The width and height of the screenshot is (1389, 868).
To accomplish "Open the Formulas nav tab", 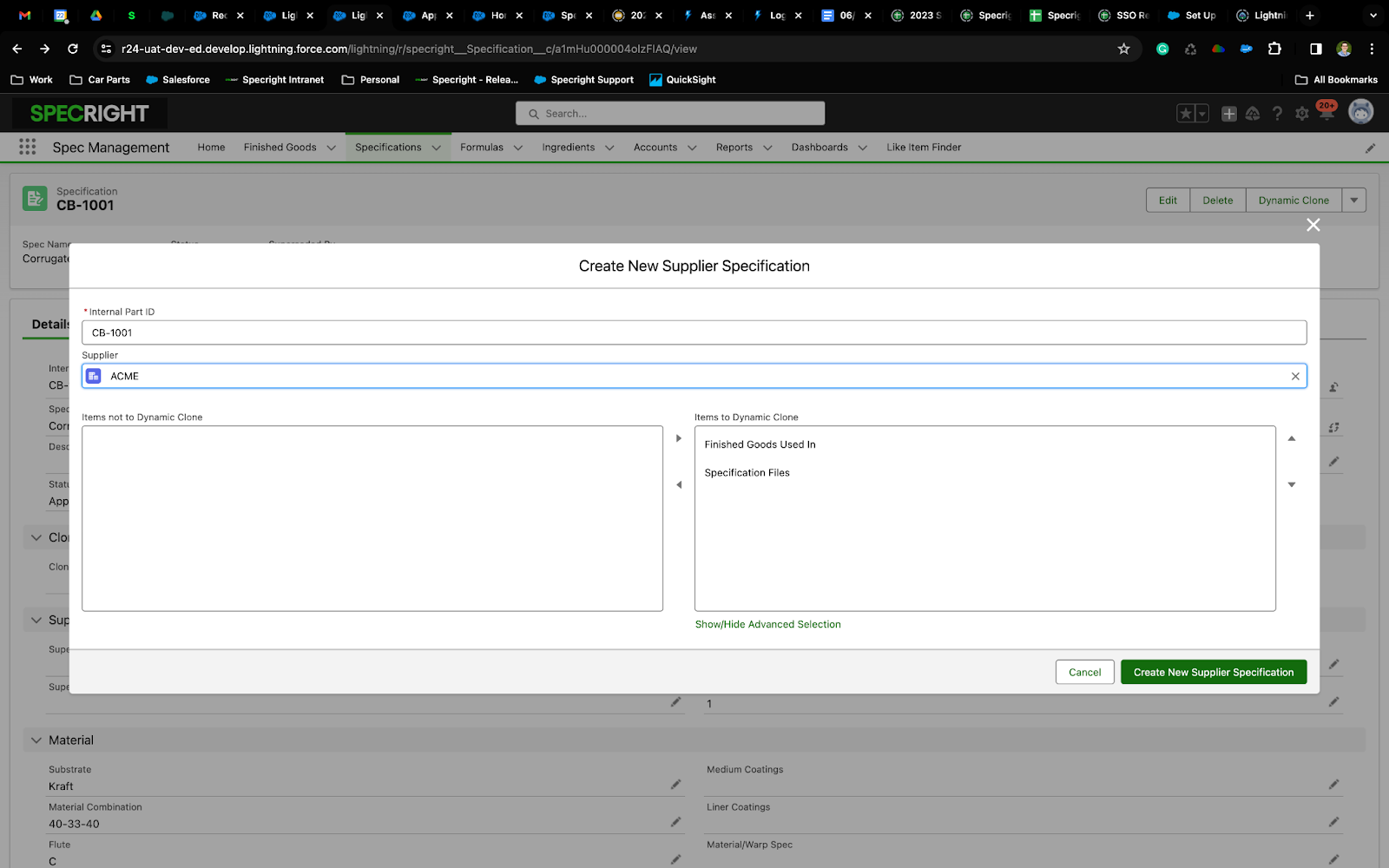I will (x=482, y=148).
